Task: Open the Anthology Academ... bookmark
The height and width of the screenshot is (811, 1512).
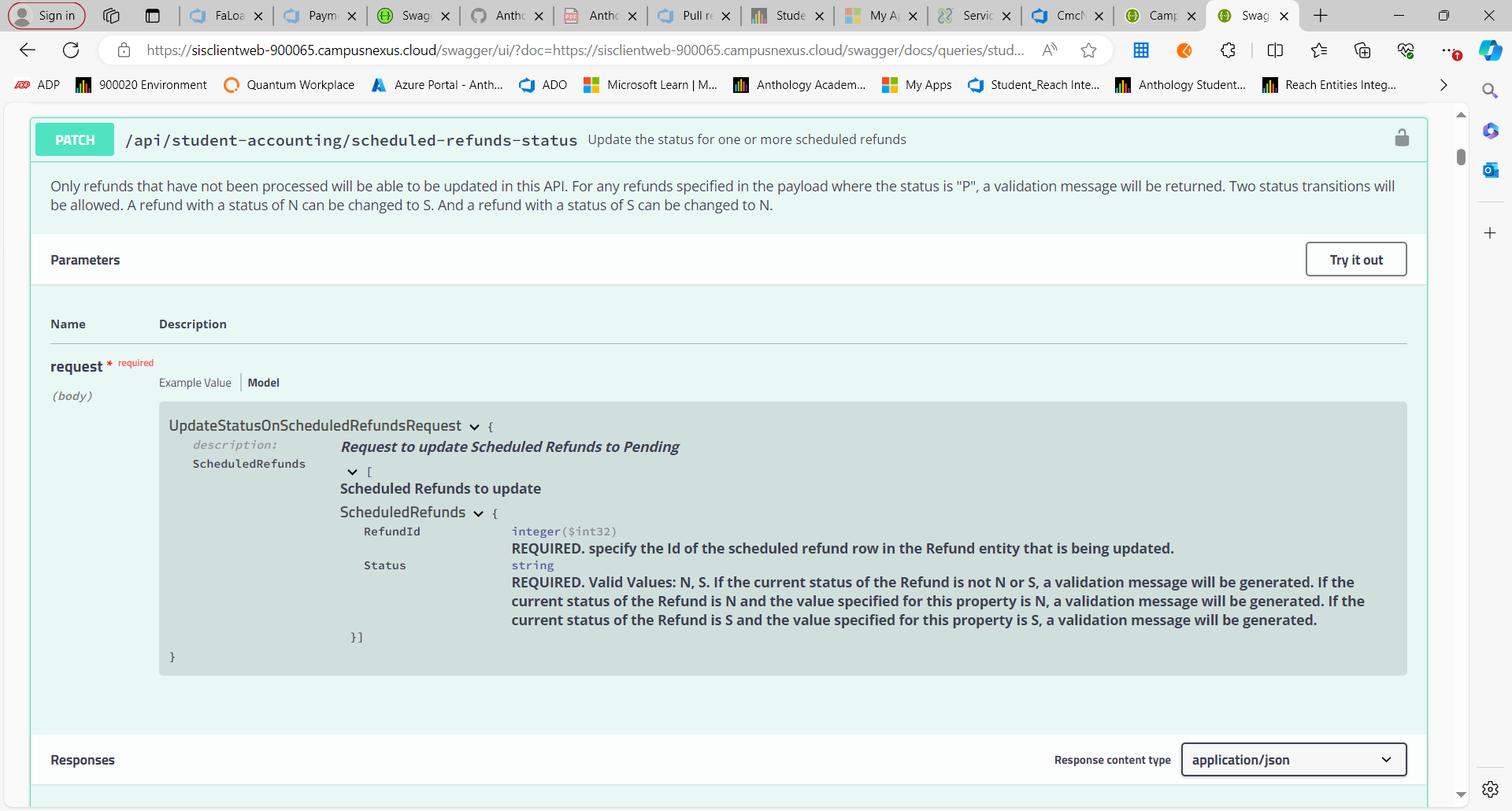Action: pyautogui.click(x=799, y=85)
